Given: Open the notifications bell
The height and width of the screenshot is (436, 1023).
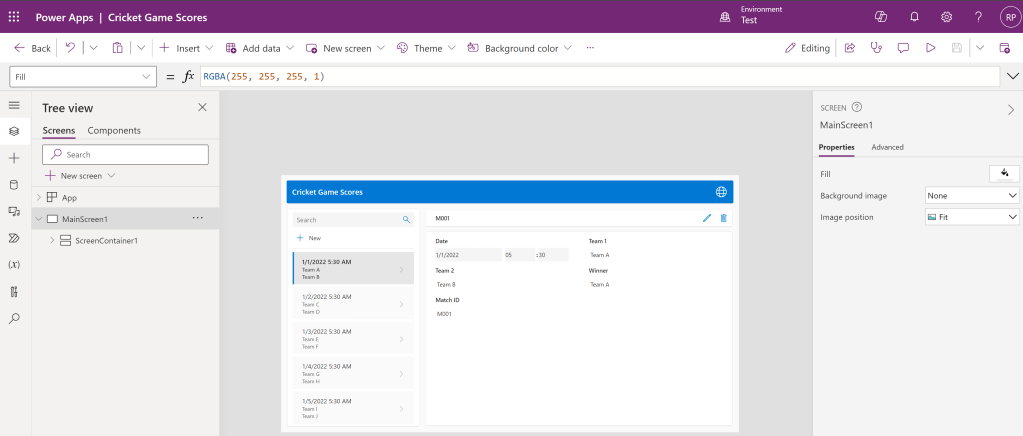Looking at the screenshot, I should point(914,17).
